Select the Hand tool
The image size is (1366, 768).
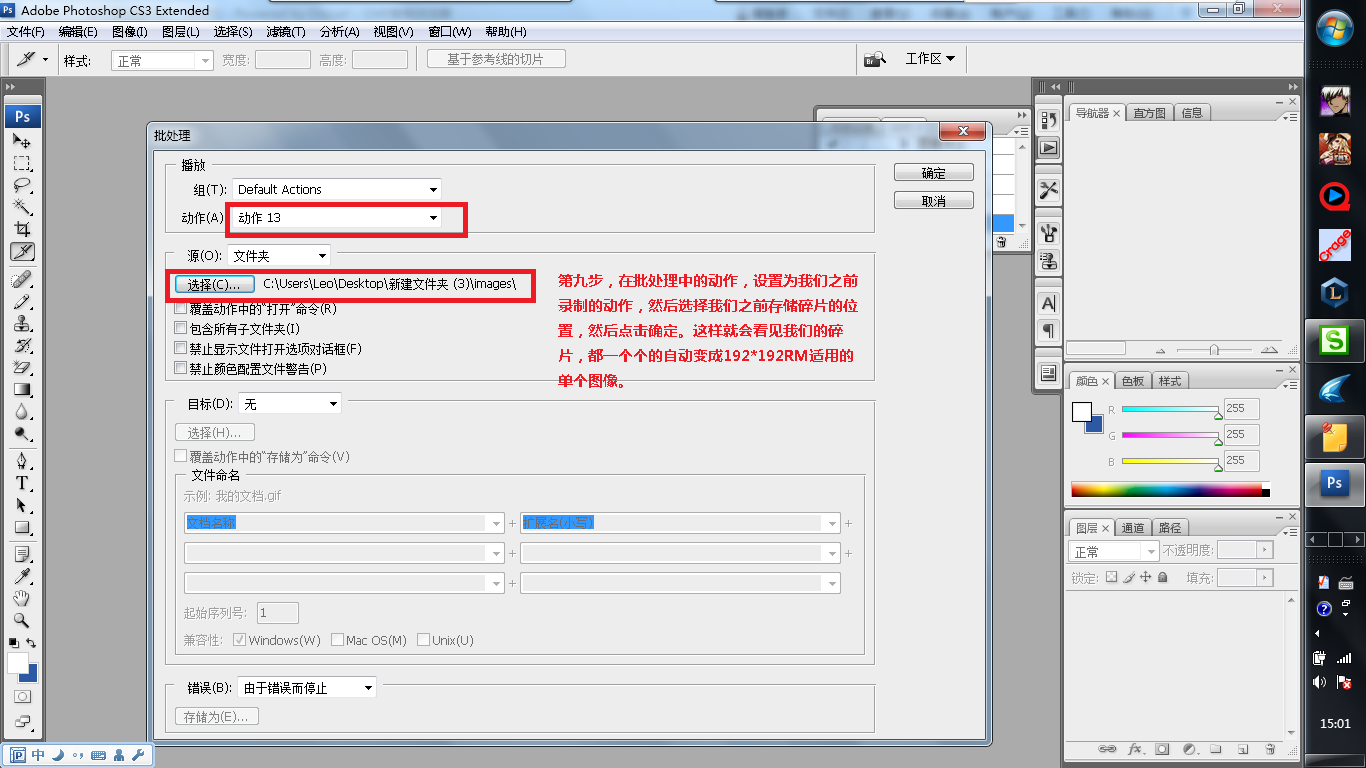[22, 599]
